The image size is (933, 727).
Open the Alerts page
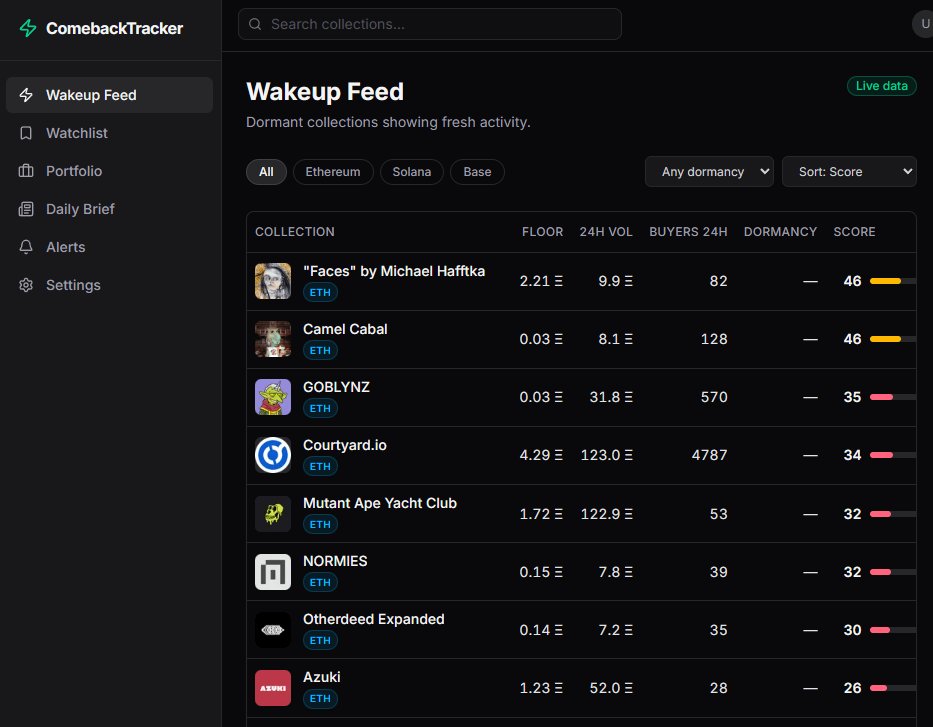(x=109, y=247)
